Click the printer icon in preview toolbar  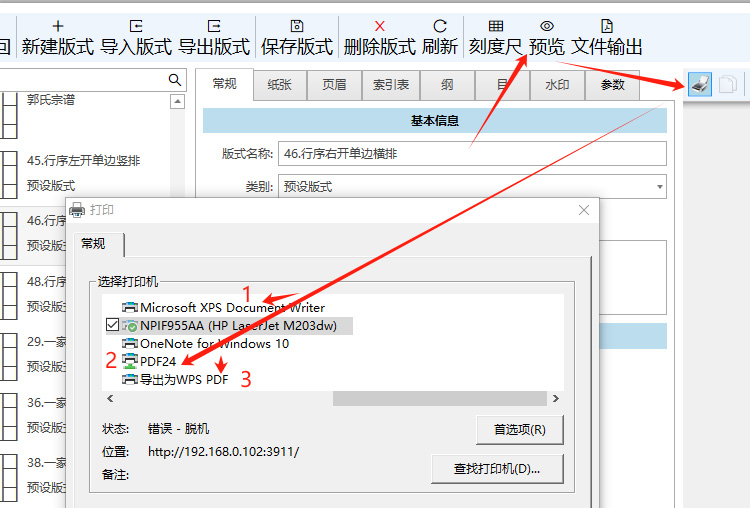(700, 85)
